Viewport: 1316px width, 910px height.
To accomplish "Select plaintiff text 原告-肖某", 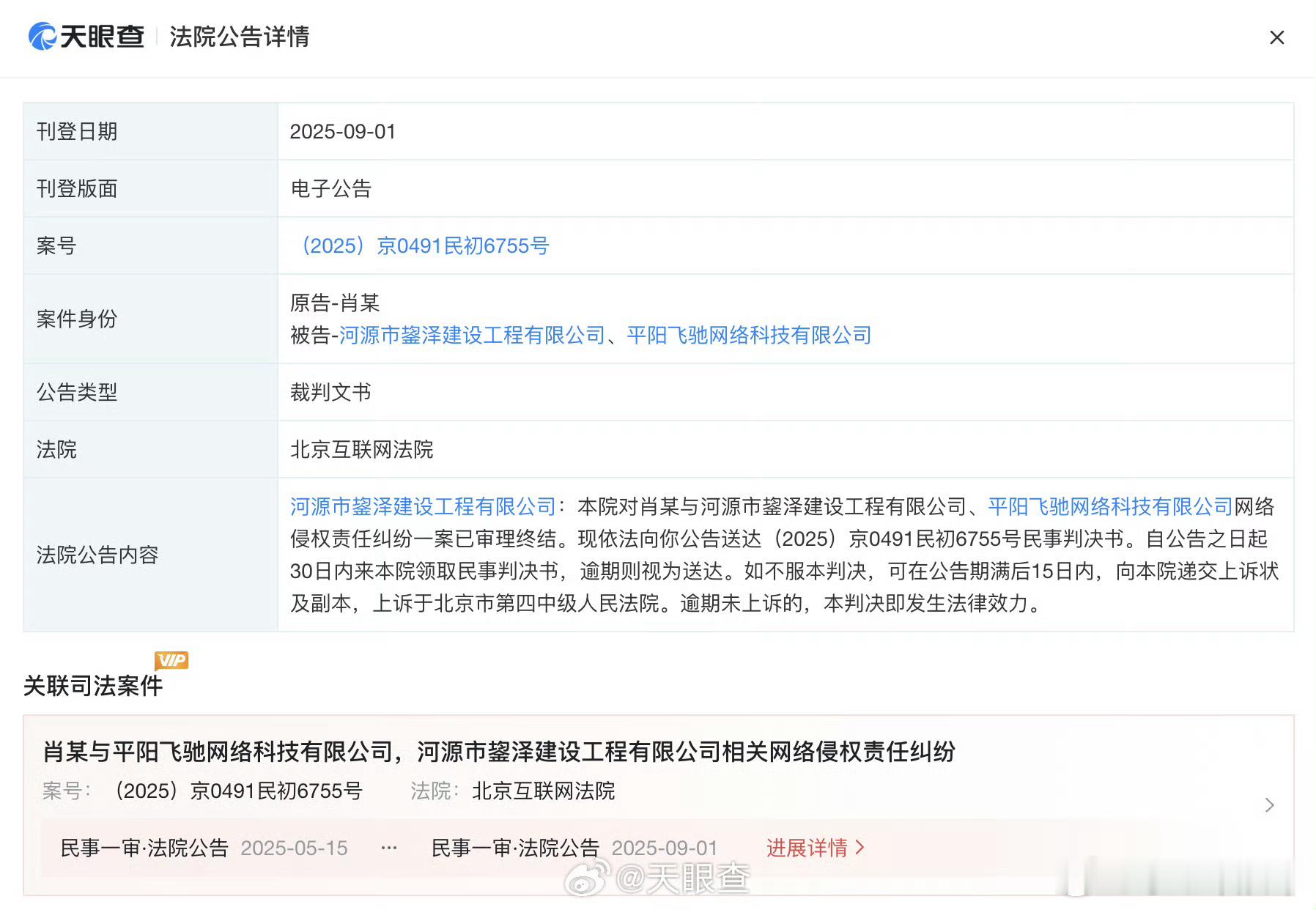I will pos(335,303).
